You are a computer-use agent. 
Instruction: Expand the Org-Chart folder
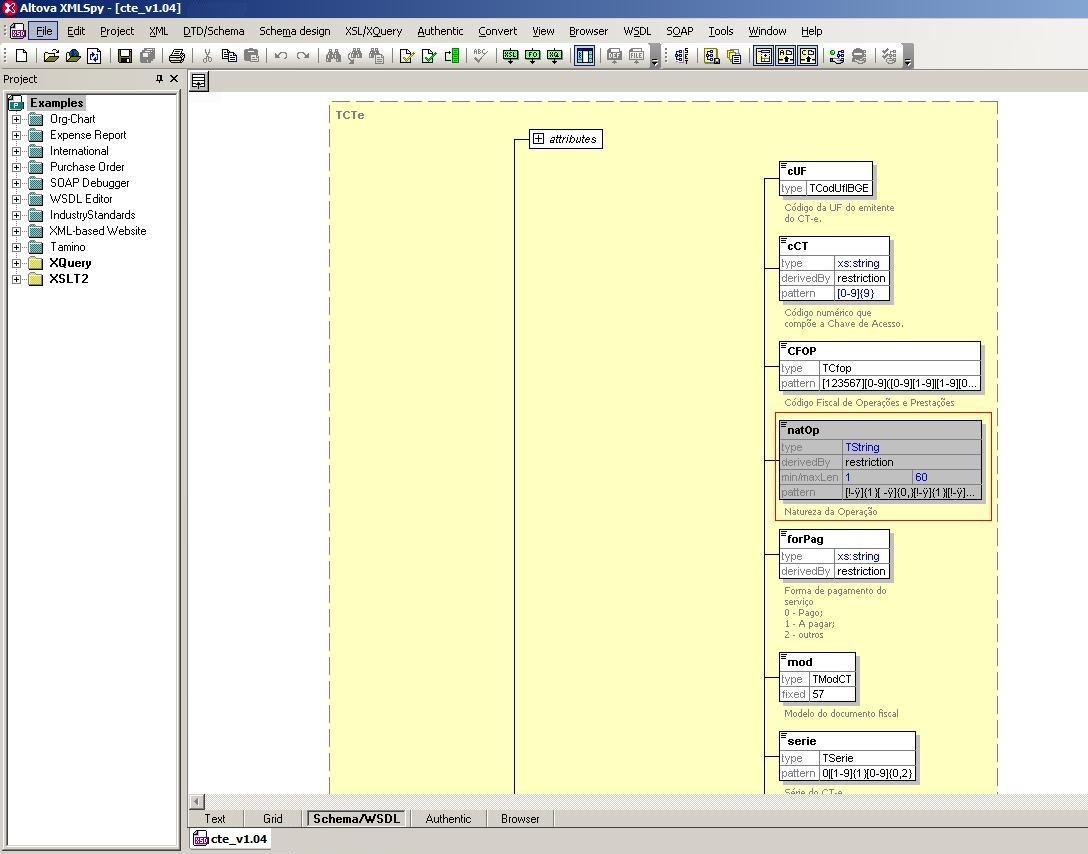click(x=16, y=119)
